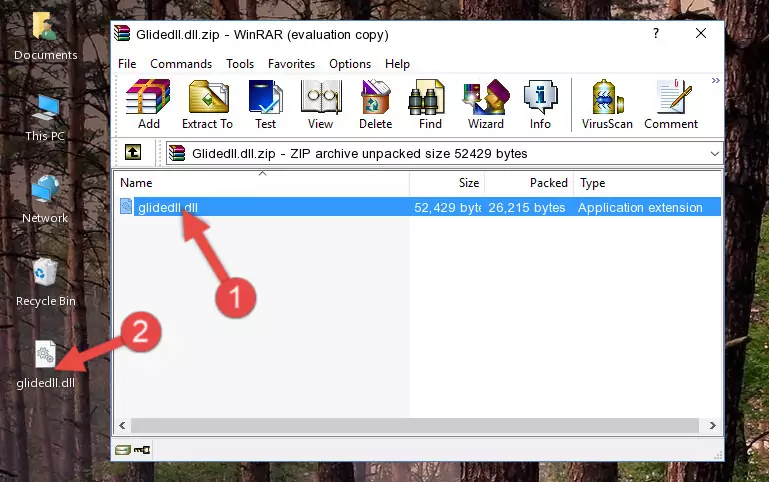Open the Options menu

(x=350, y=64)
